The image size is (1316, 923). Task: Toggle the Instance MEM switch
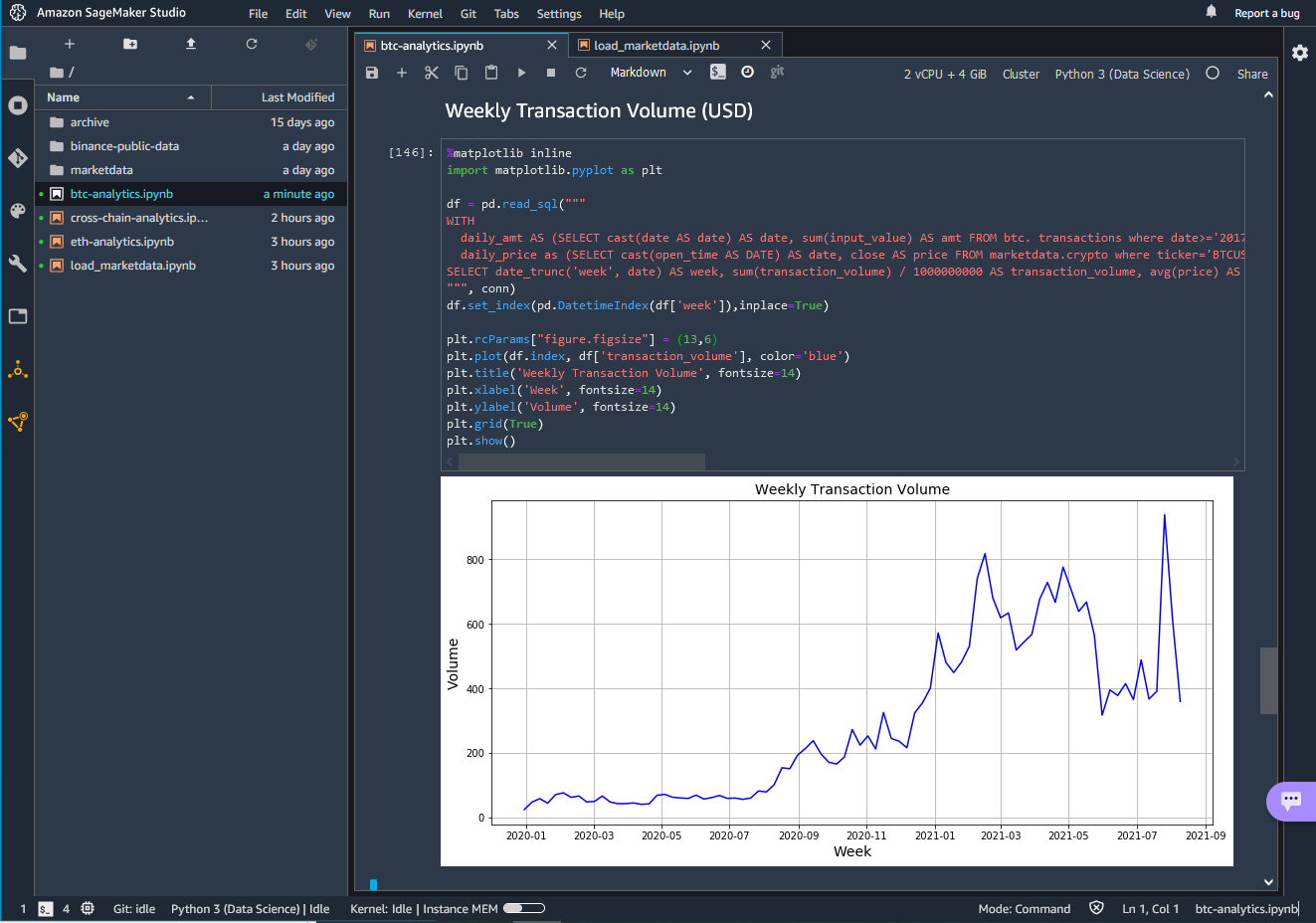[x=524, y=908]
